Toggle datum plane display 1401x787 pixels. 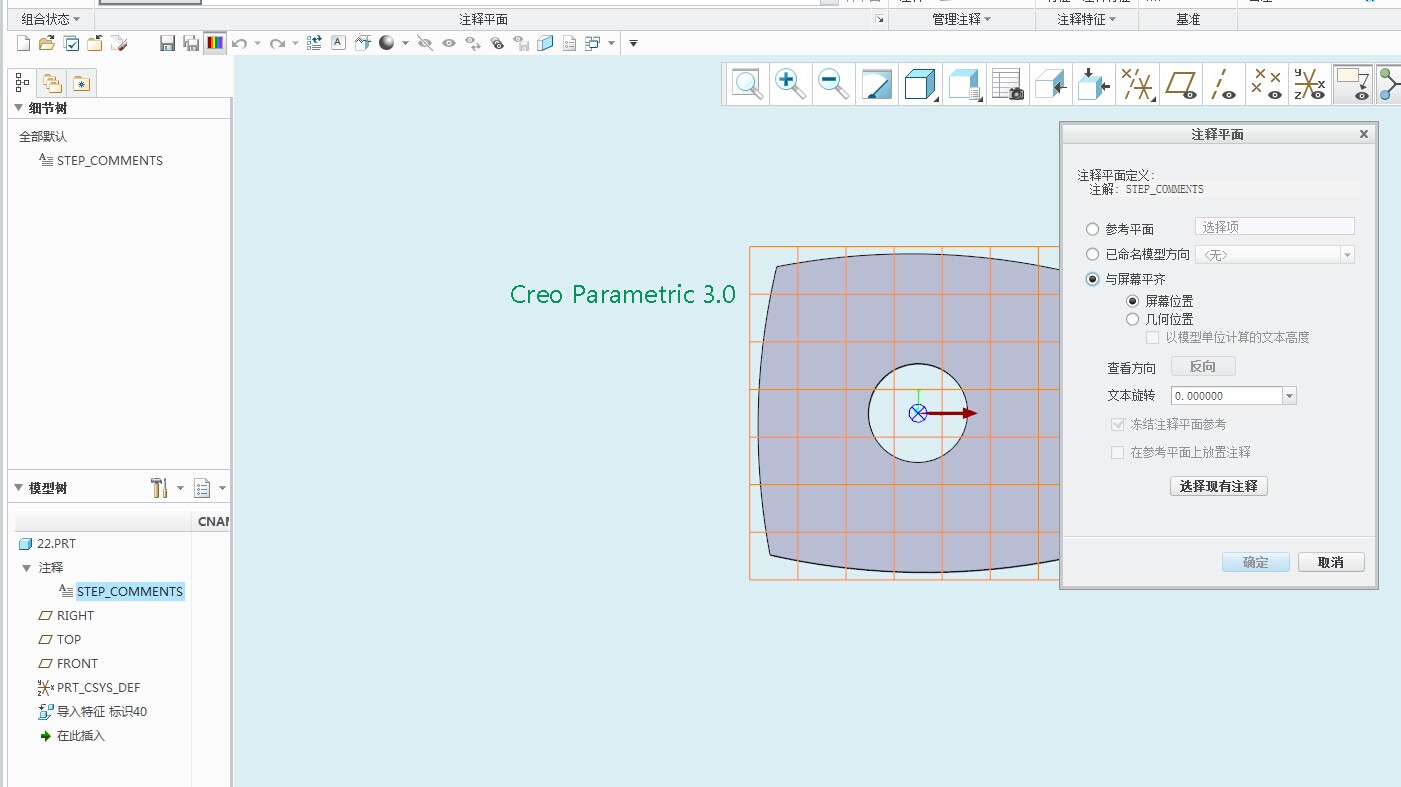(1181, 84)
